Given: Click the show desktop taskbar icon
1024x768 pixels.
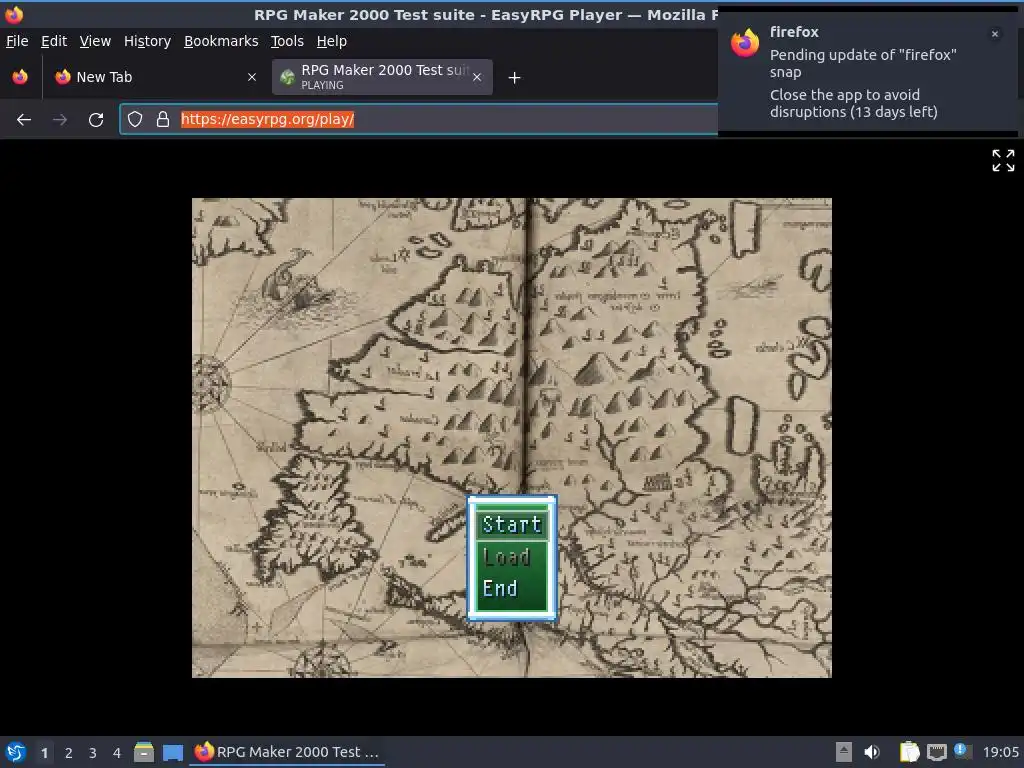Looking at the screenshot, I should [x=172, y=752].
